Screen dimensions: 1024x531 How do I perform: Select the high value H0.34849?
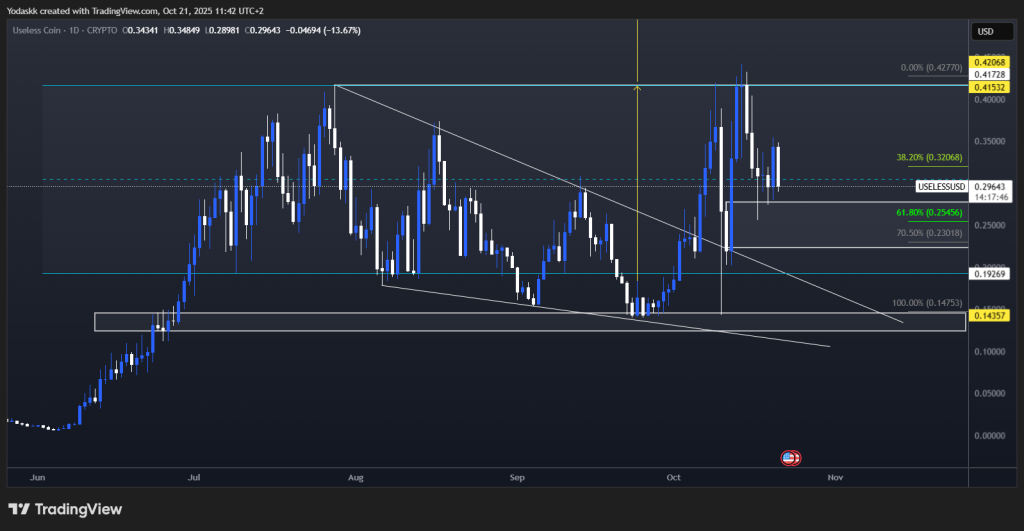click(x=181, y=31)
